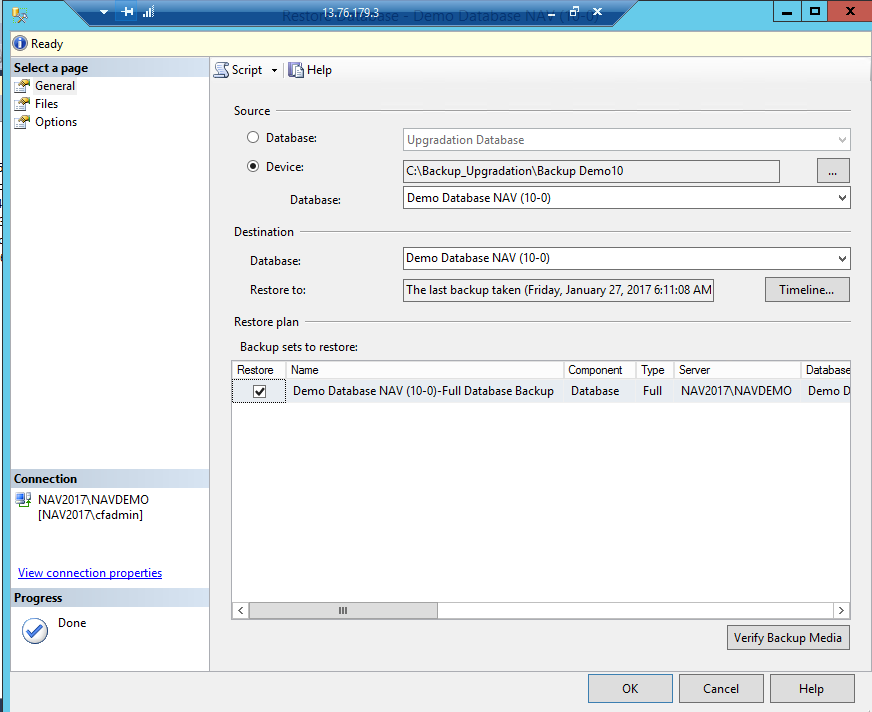The width and height of the screenshot is (872, 712).
Task: Expand the Upgradation Database source dropdown
Action: coord(842,140)
